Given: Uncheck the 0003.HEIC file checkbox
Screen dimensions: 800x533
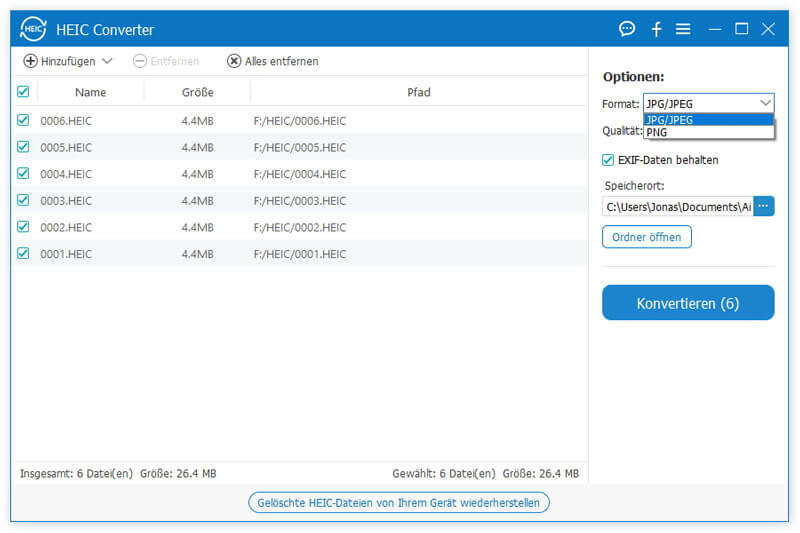Looking at the screenshot, I should point(24,200).
